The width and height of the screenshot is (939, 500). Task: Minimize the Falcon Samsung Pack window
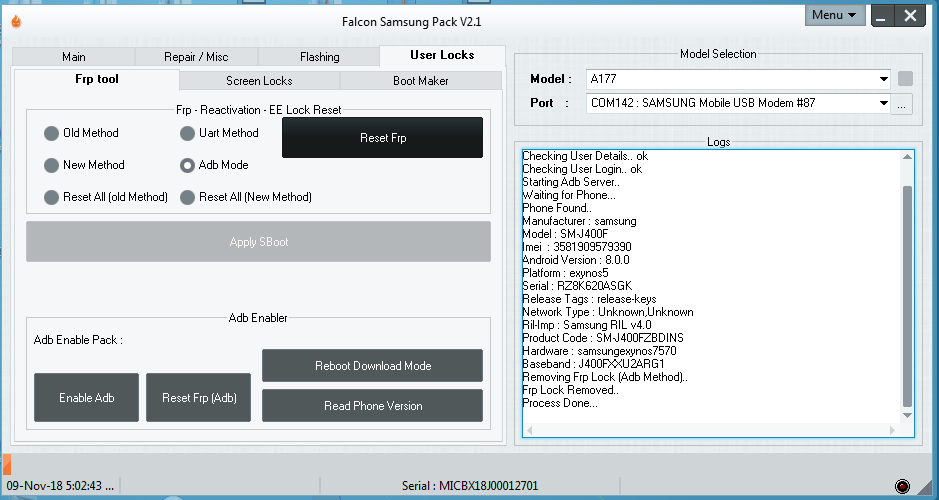pos(881,16)
